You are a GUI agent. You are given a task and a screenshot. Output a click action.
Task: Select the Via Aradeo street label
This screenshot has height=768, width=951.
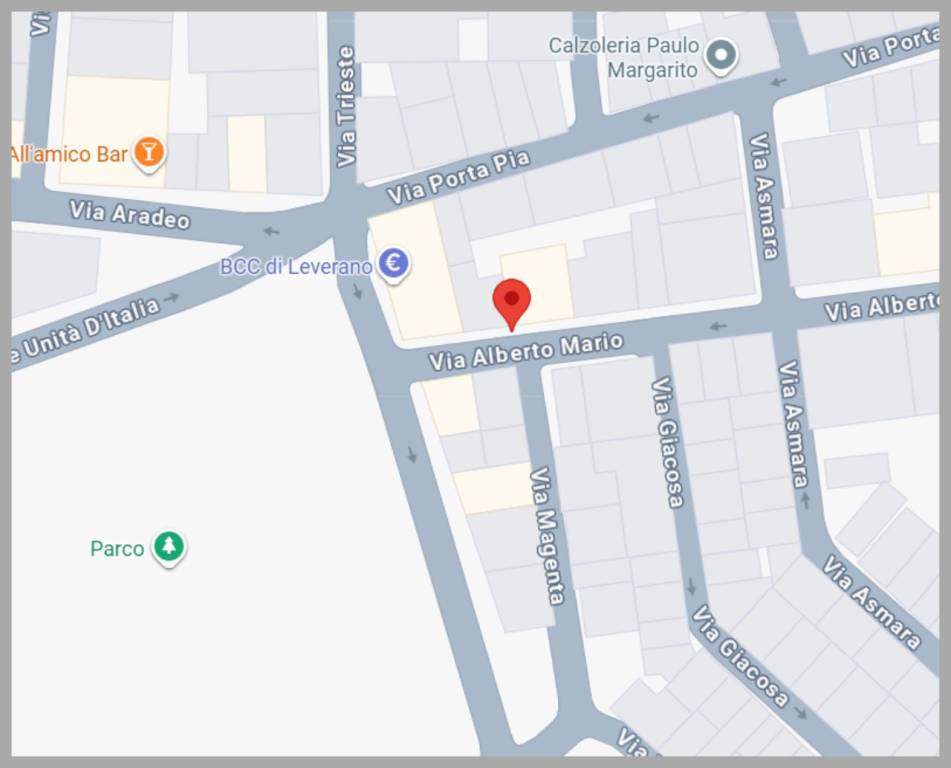click(129, 215)
